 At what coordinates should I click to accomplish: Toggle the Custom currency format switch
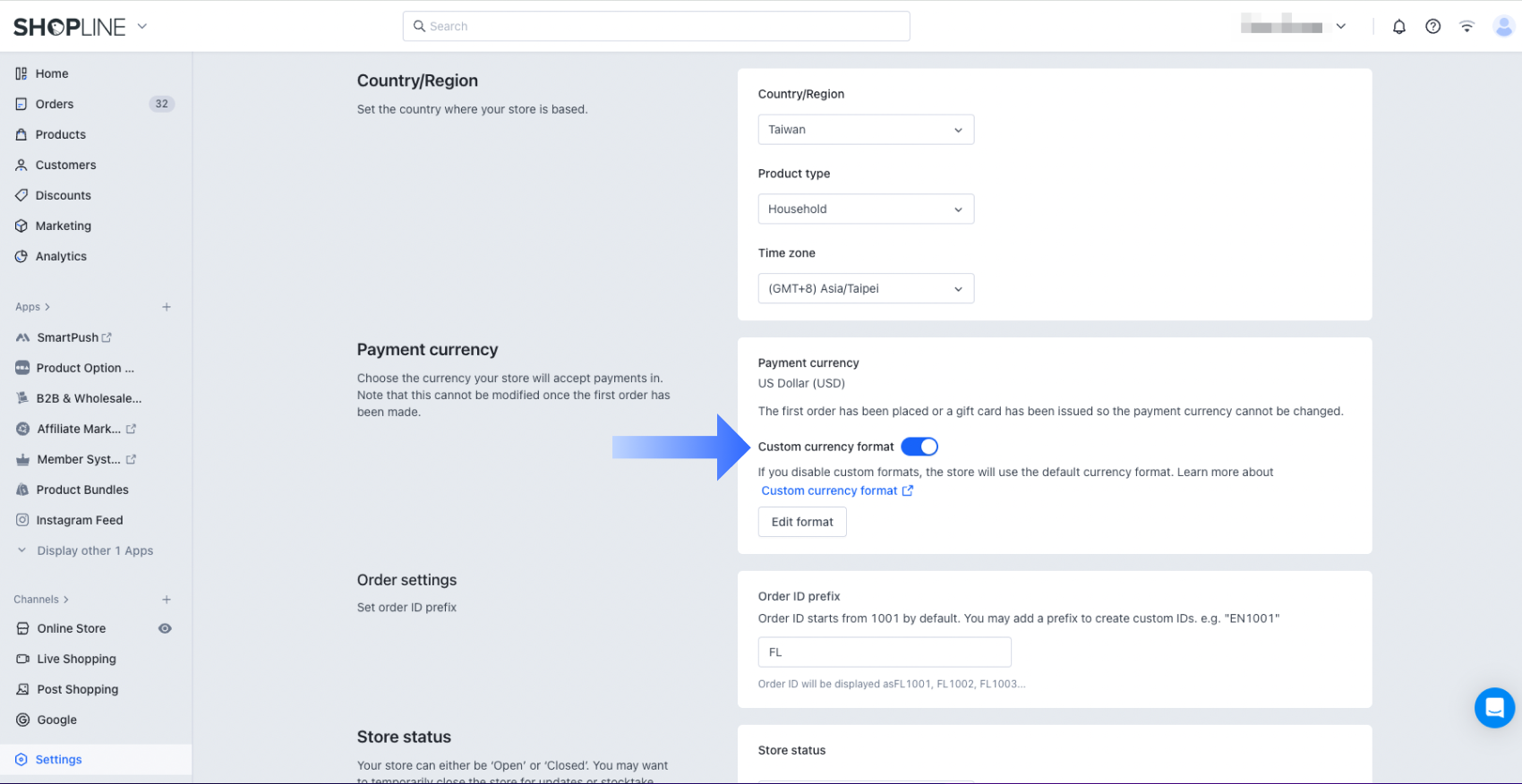919,447
